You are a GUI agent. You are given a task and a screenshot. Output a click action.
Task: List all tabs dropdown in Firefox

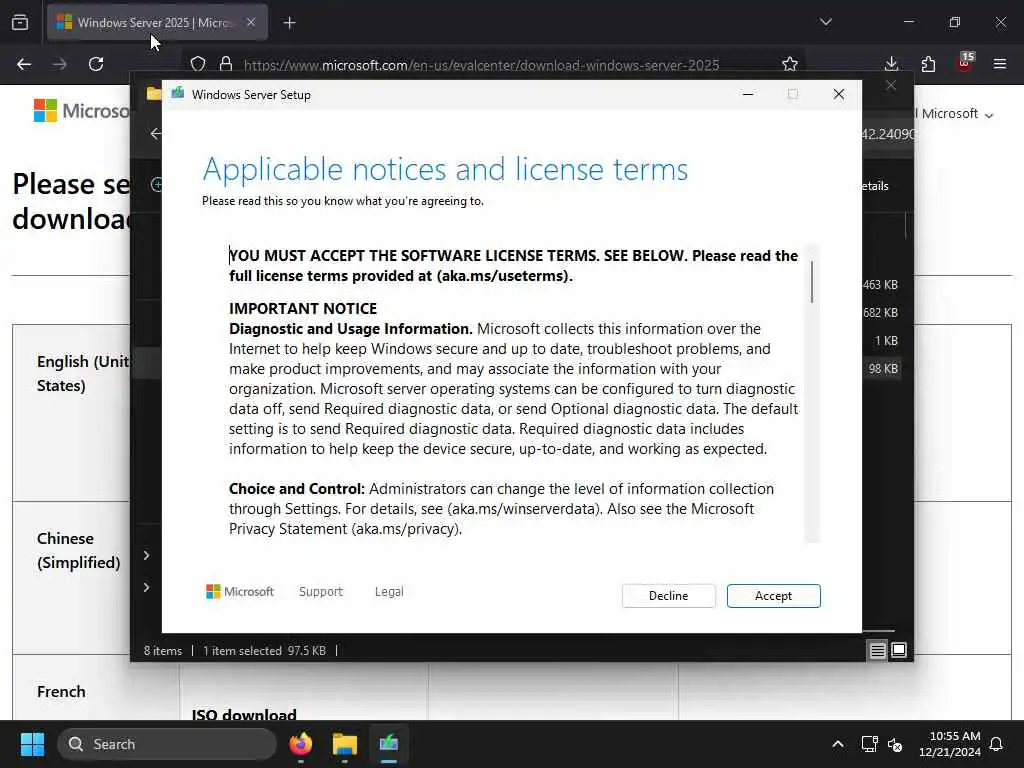tap(825, 22)
